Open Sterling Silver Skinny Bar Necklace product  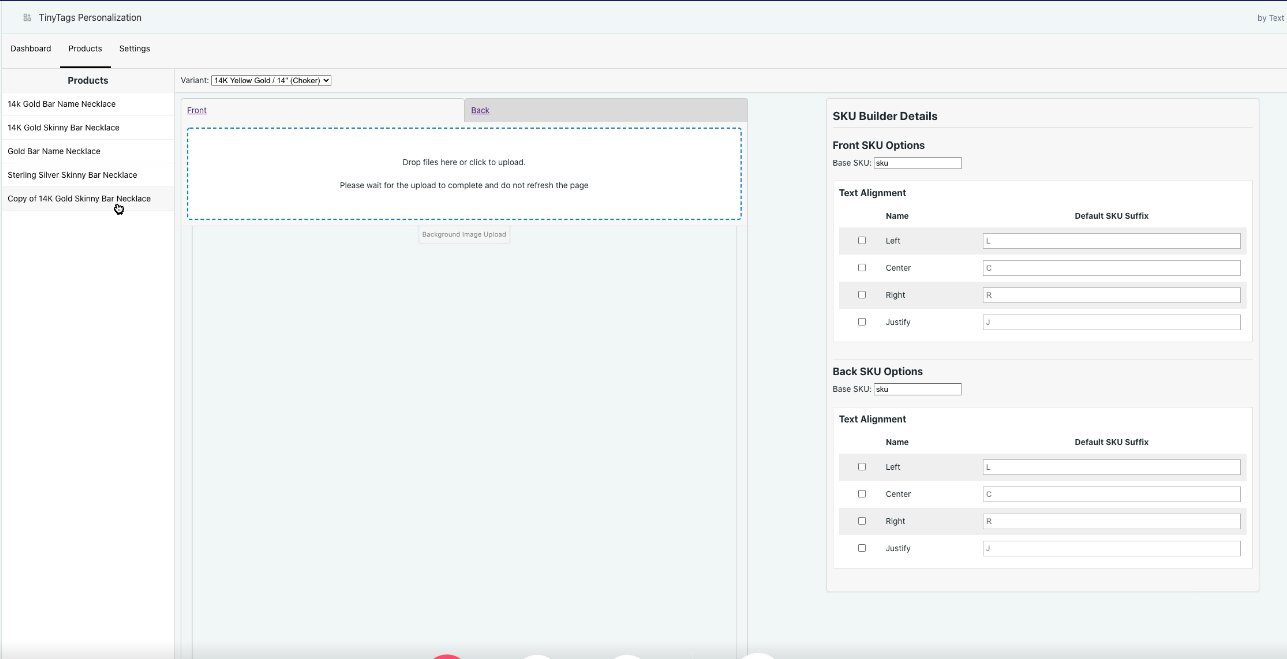coord(72,175)
